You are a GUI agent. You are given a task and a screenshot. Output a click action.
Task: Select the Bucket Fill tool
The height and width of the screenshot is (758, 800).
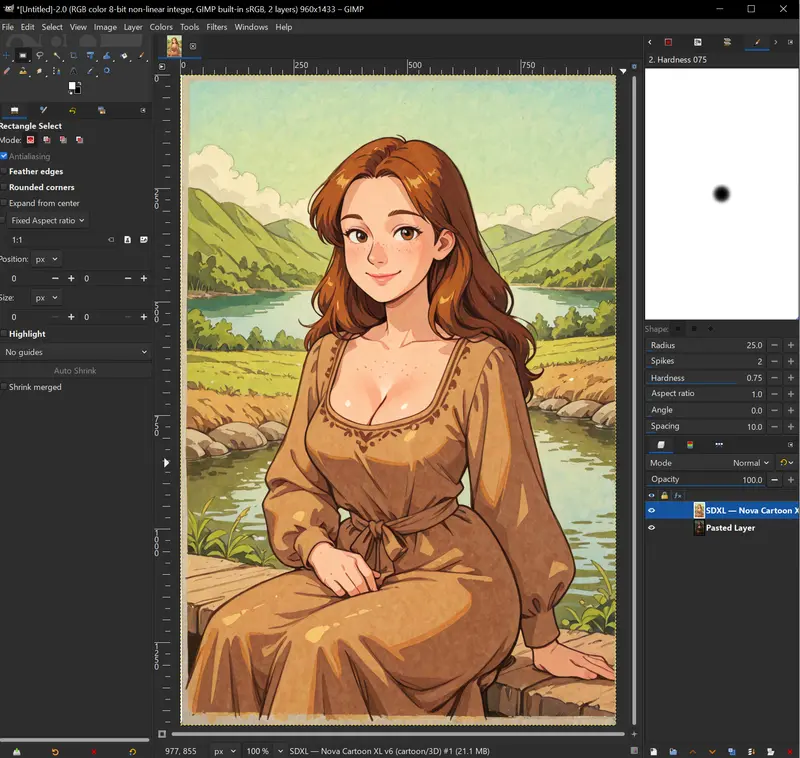pyautogui.click(x=124, y=56)
